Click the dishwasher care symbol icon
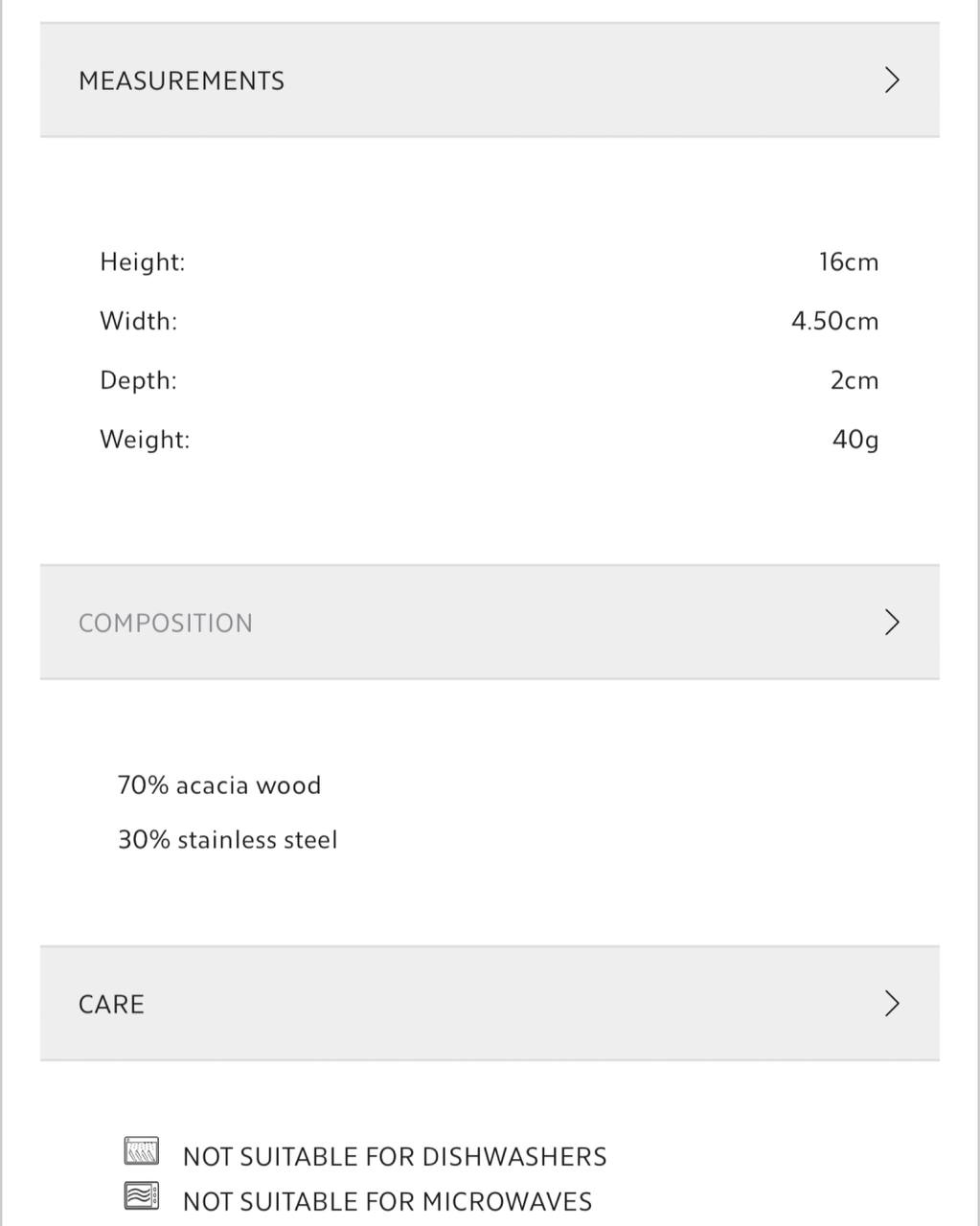Viewport: 980px width, 1226px height. 142,1150
